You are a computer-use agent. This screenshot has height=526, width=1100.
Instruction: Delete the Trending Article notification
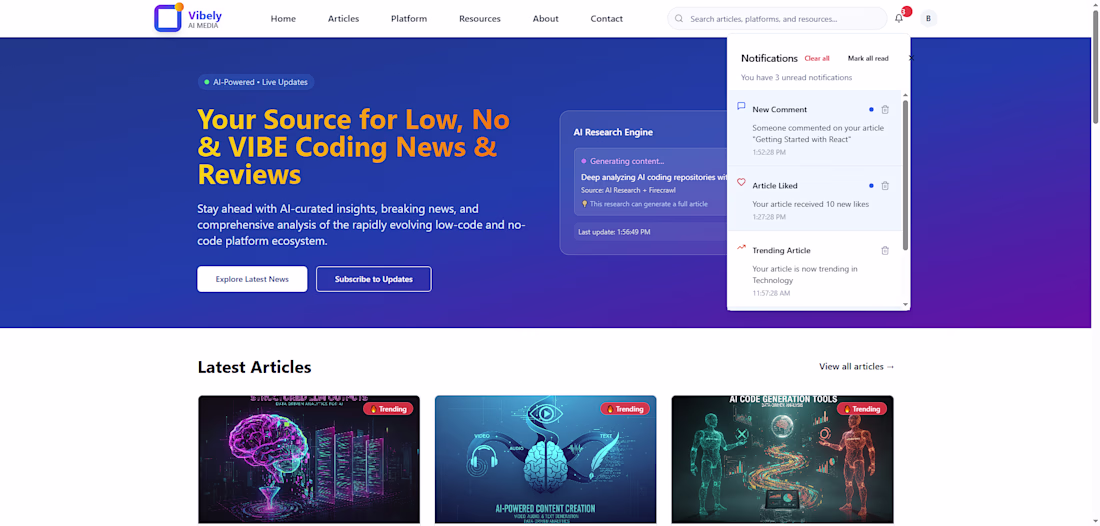(885, 250)
